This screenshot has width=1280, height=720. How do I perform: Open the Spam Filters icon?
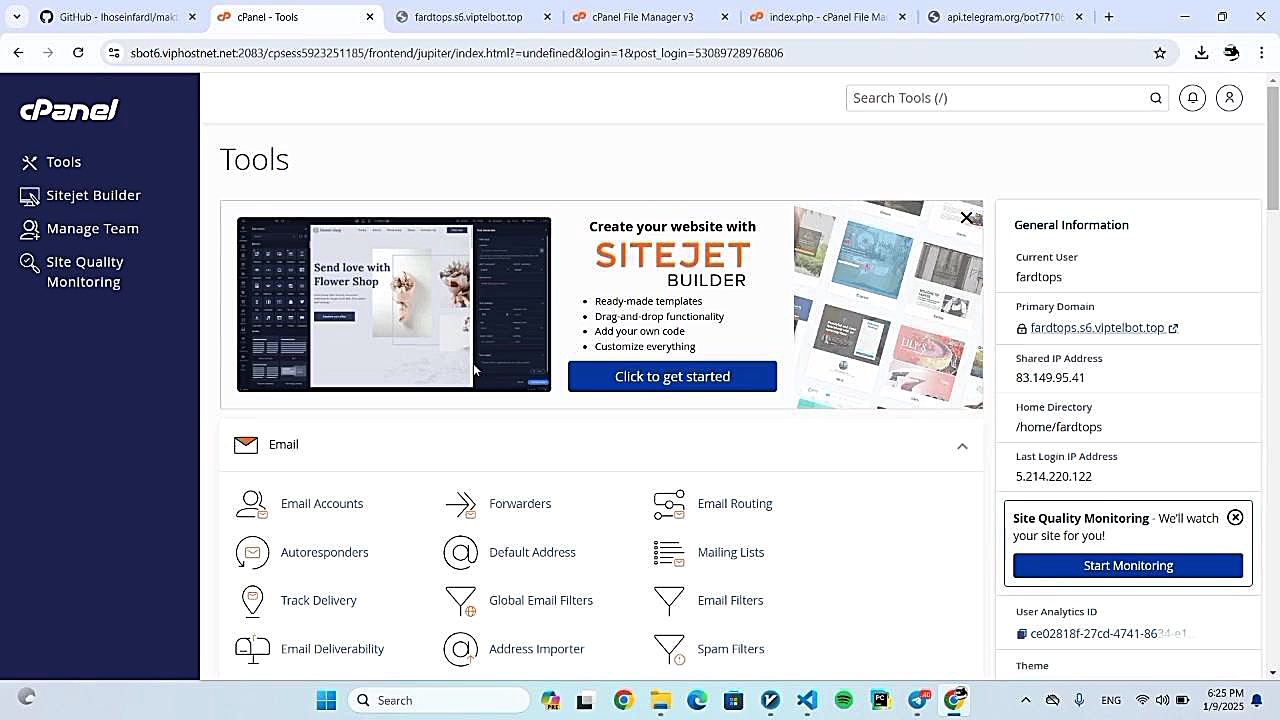tap(669, 649)
